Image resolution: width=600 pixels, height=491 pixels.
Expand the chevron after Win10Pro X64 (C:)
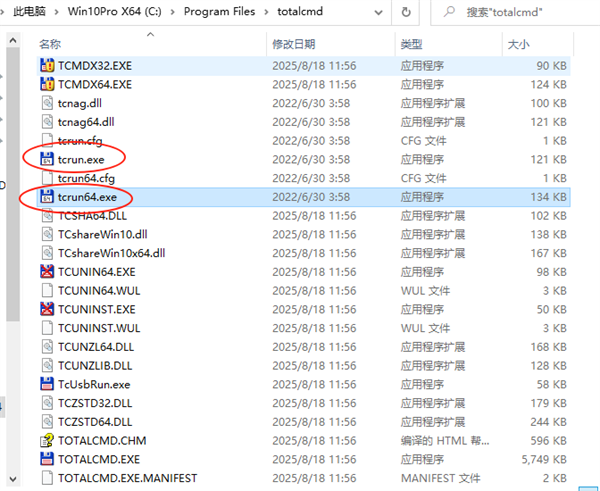coord(173,12)
